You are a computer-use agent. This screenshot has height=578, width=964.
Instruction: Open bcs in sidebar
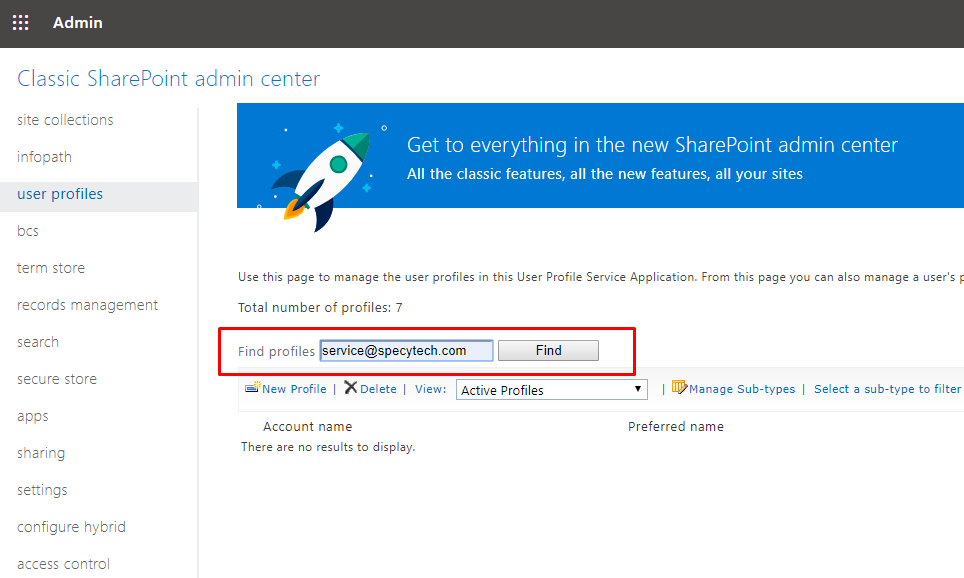[28, 231]
